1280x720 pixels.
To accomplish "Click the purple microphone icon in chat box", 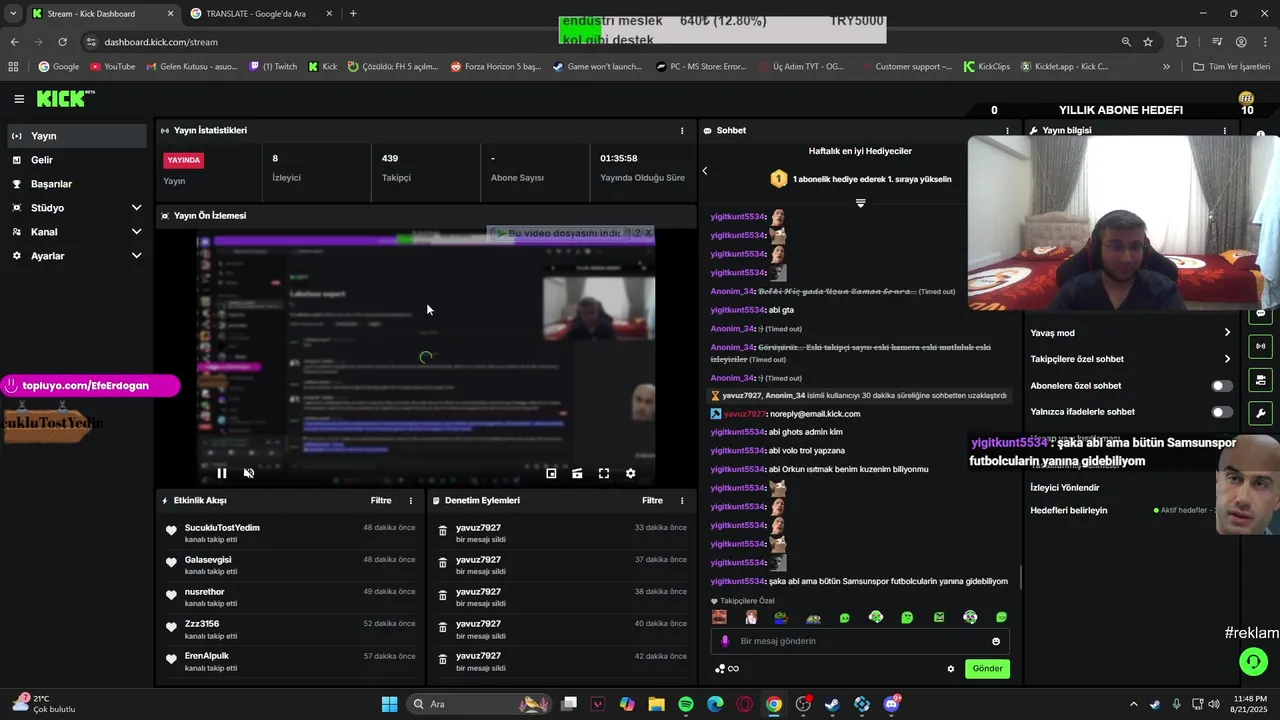I will (727, 641).
